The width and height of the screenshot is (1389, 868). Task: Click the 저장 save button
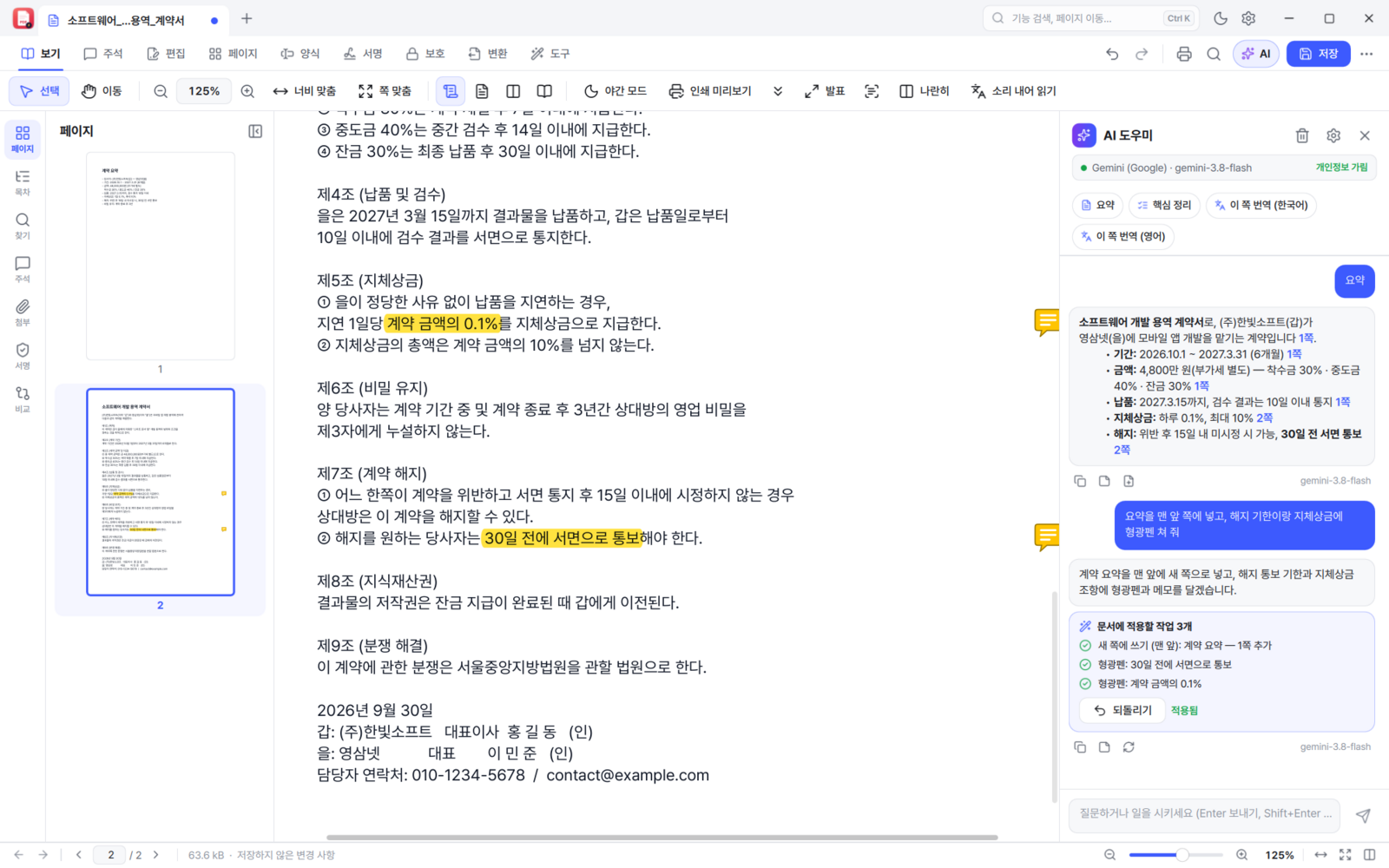coord(1319,54)
